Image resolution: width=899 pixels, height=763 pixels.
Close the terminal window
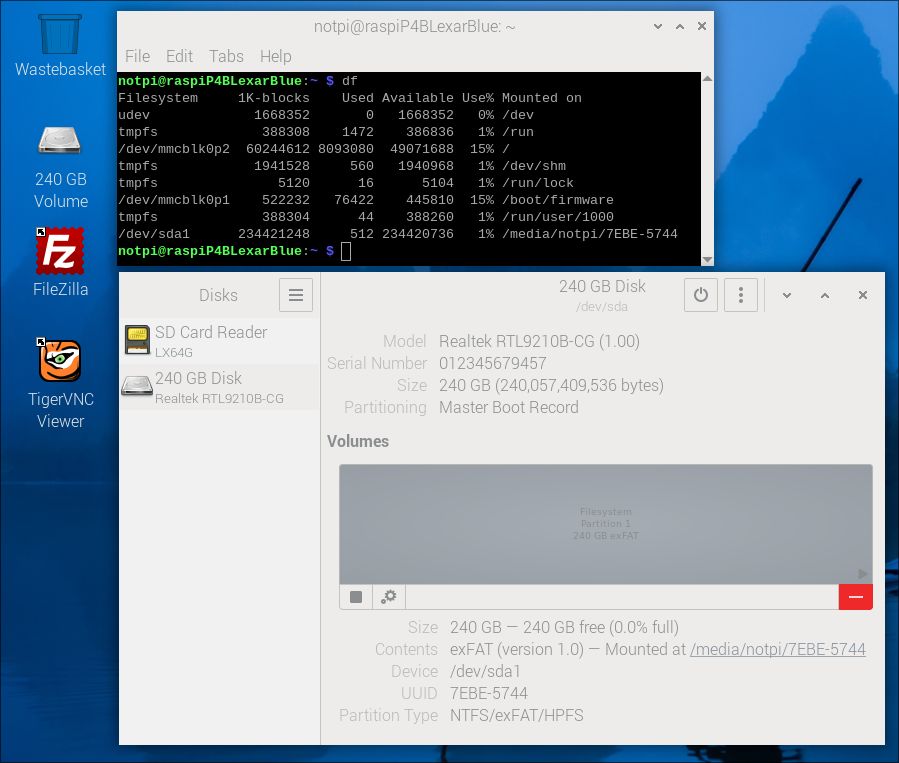click(702, 26)
